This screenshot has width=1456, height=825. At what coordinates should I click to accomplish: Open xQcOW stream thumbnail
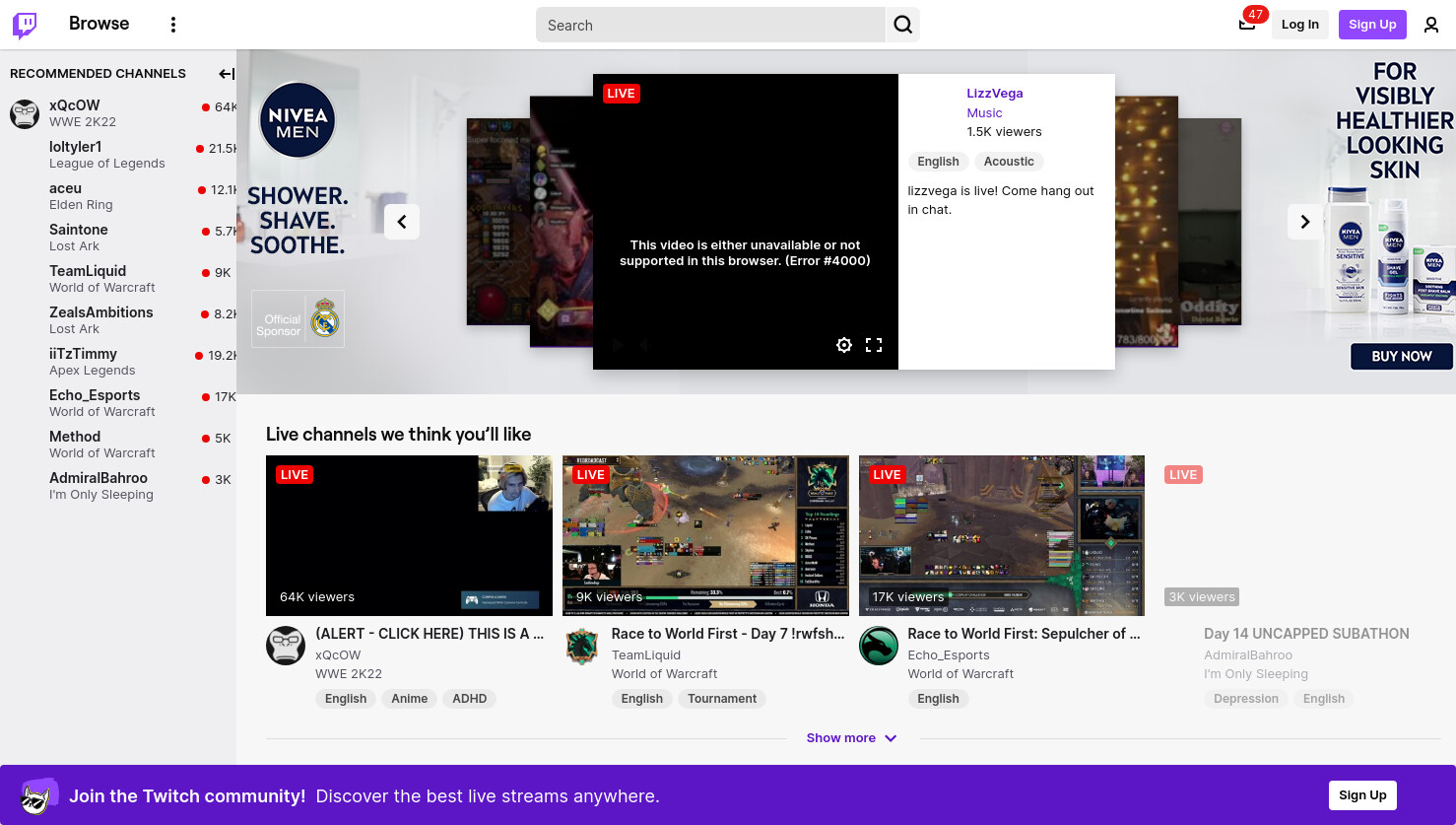point(409,535)
